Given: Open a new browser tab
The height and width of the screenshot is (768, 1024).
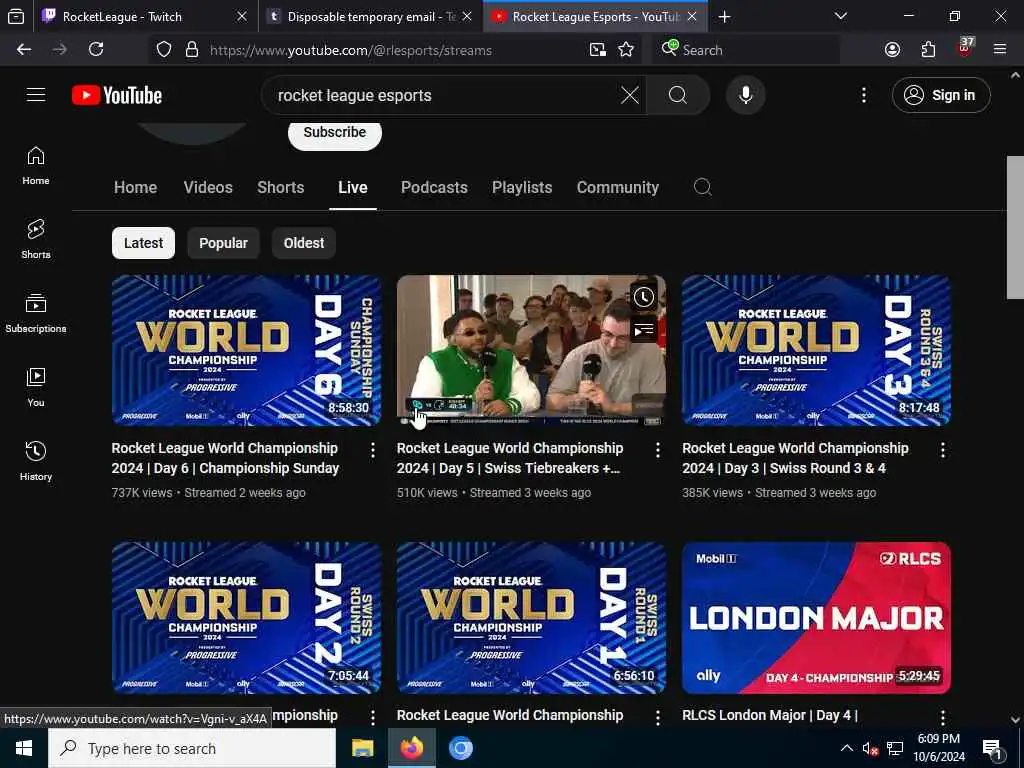Looking at the screenshot, I should click(x=724, y=16).
